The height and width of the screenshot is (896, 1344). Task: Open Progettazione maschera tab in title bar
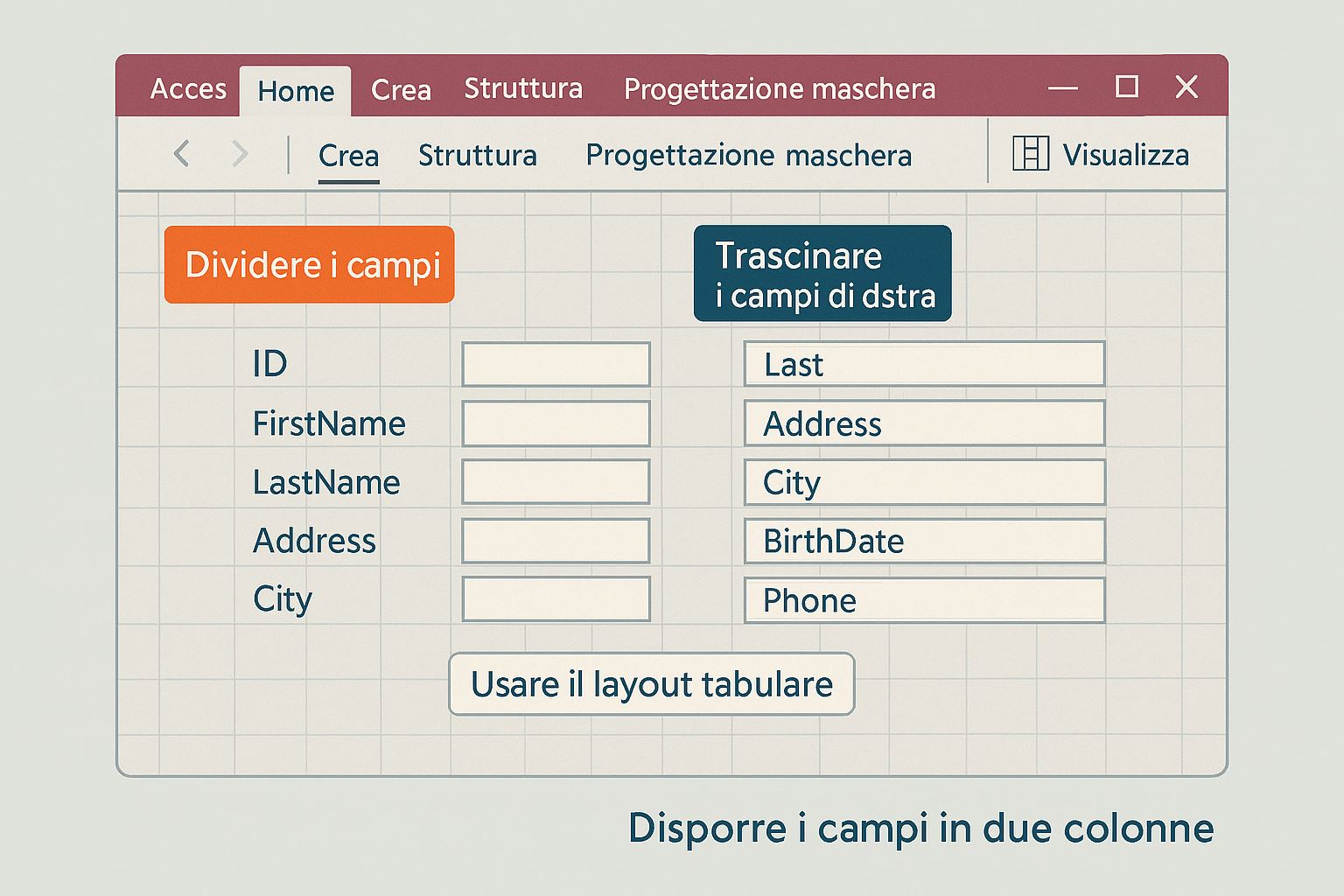779,89
